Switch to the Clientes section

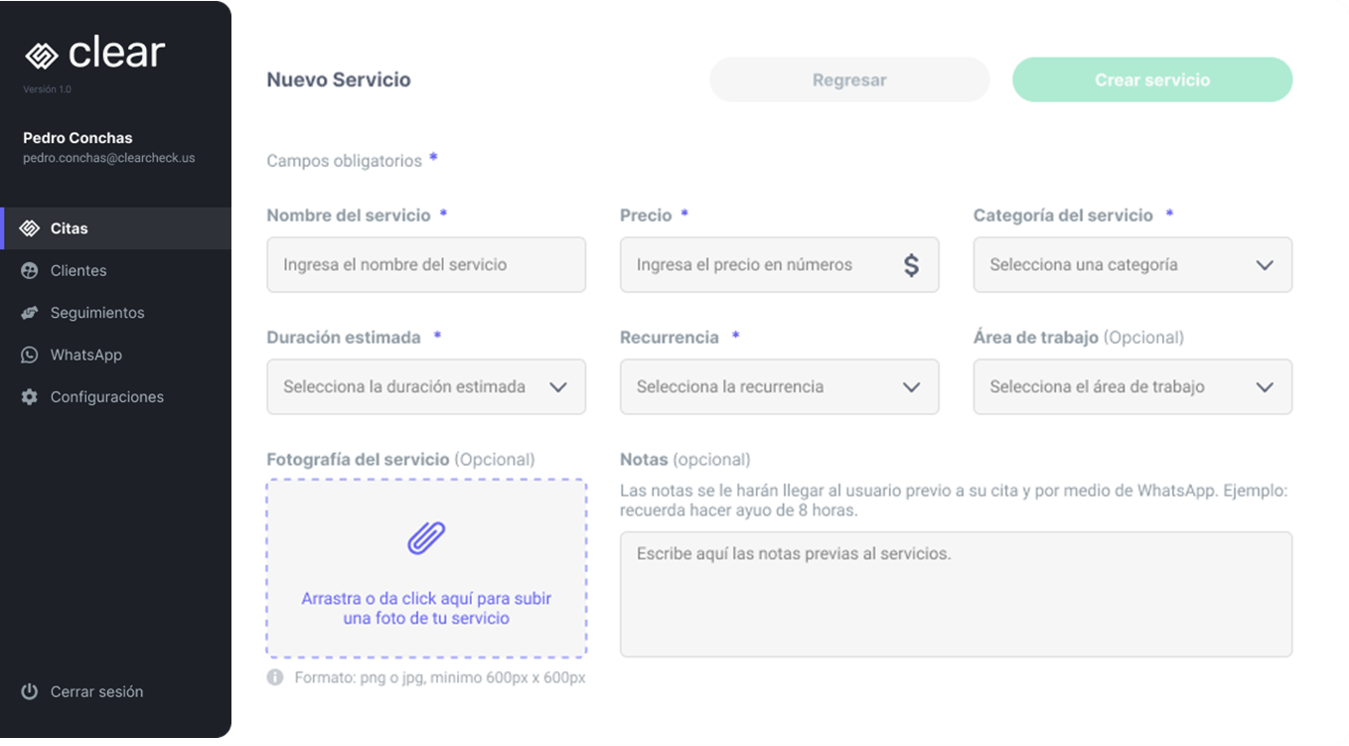pyautogui.click(x=78, y=270)
